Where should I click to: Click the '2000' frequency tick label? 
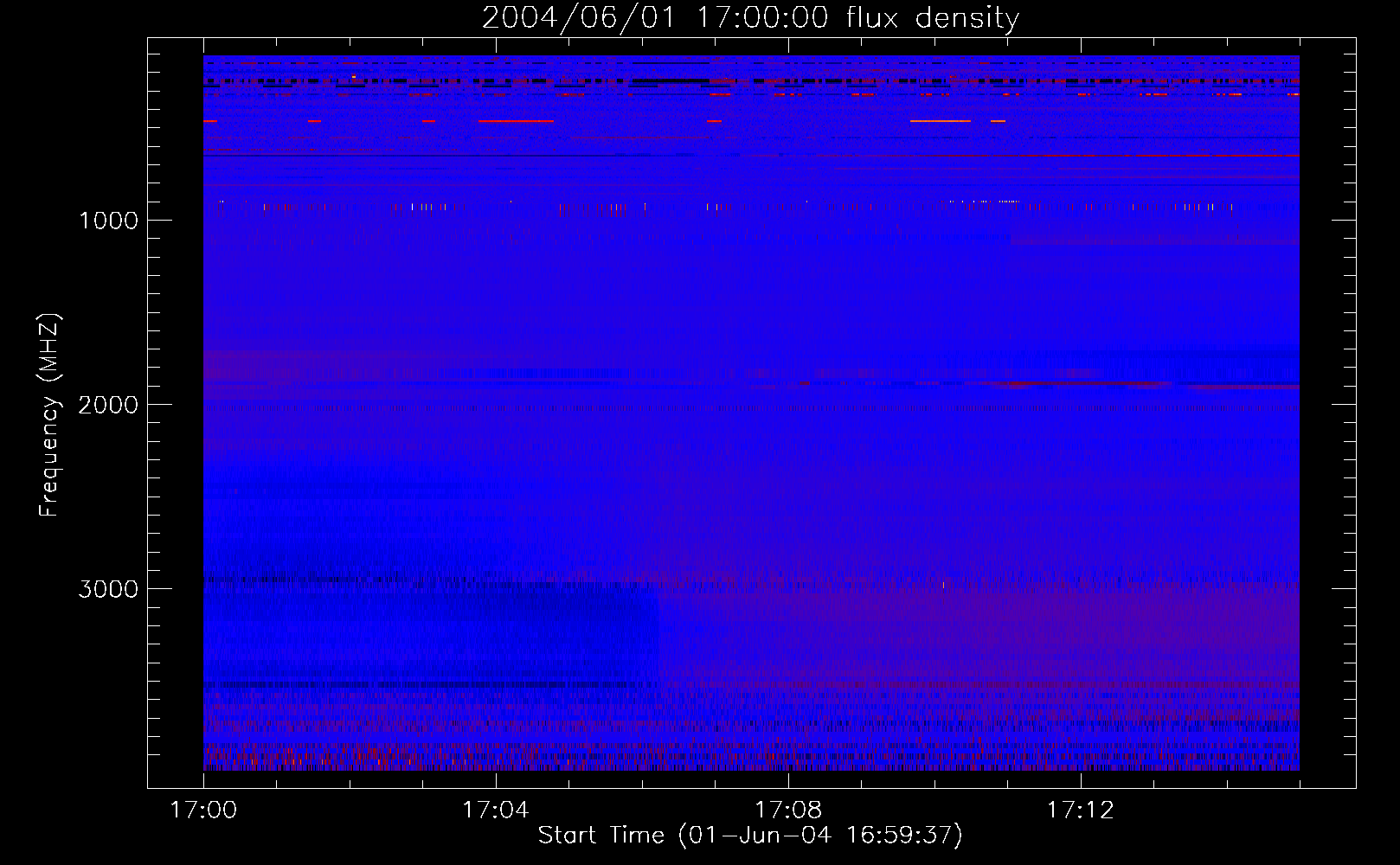click(108, 405)
